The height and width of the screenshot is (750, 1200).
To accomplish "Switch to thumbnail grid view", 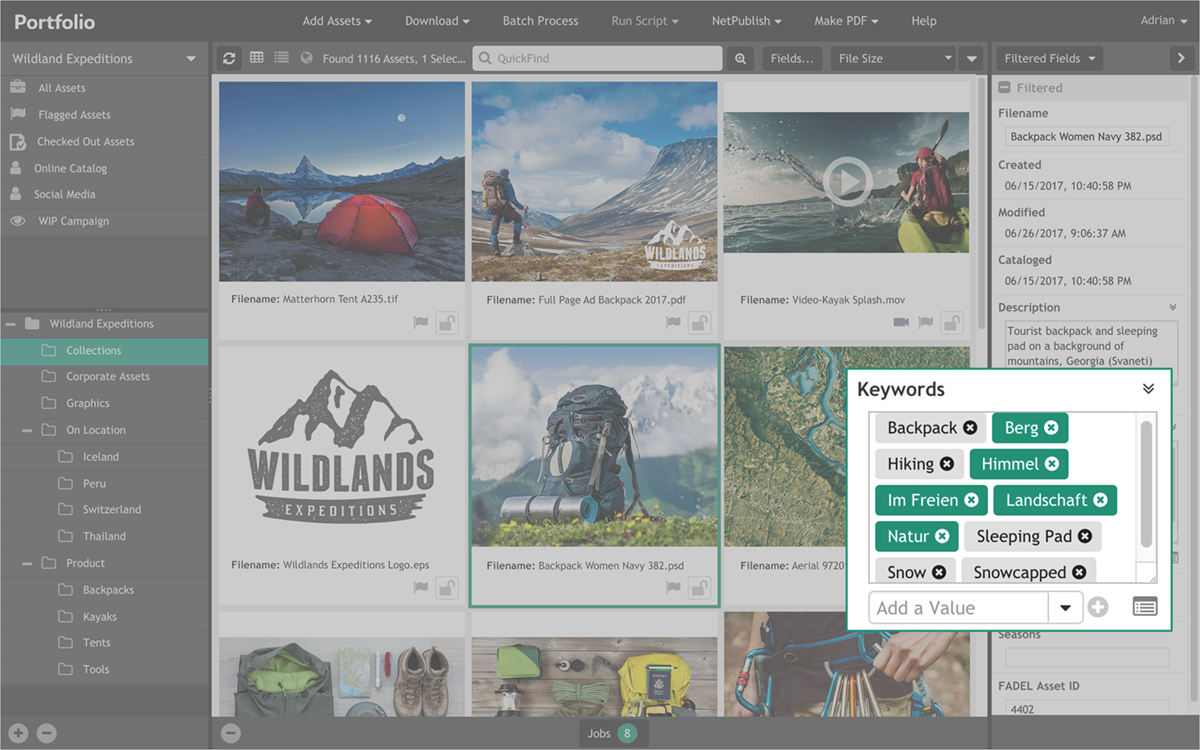I will pyautogui.click(x=257, y=58).
